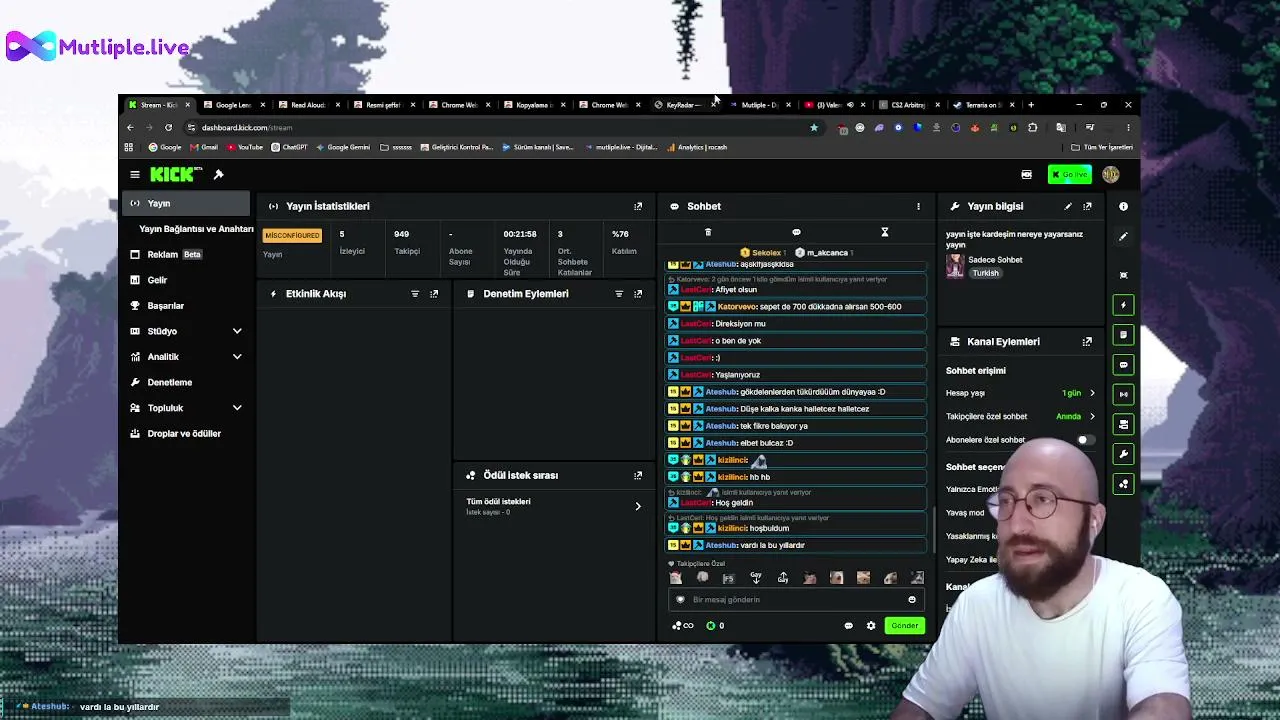Pop out the Kanal Eylemleri panel
Screen dimensions: 1280x720
coord(1087,342)
